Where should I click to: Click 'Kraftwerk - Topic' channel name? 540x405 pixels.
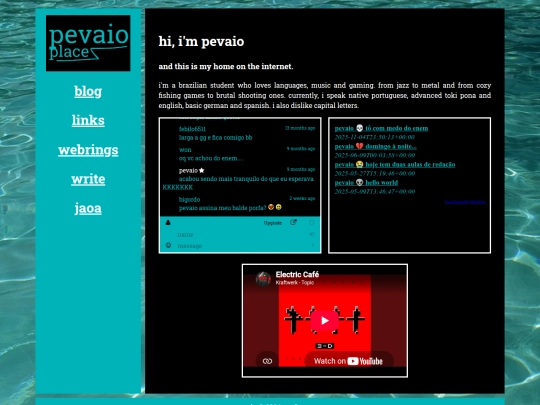295,282
